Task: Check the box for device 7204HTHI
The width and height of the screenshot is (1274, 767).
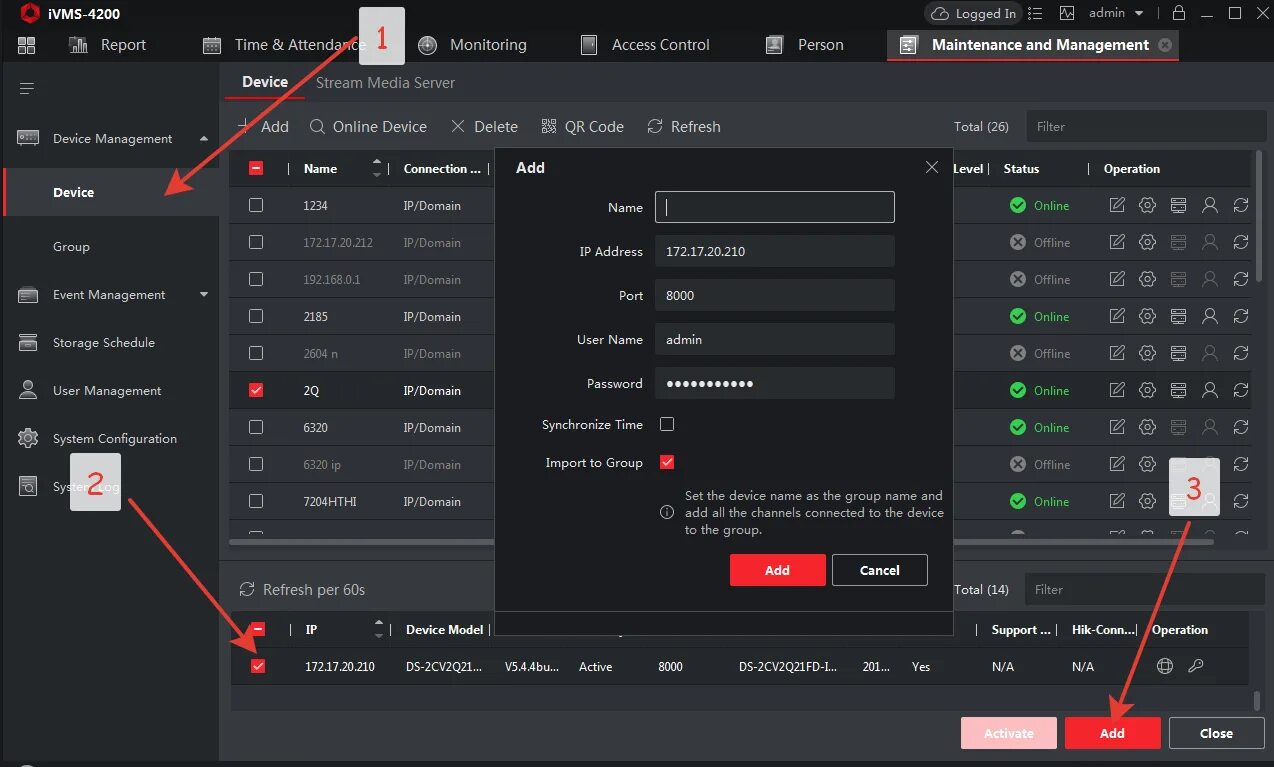Action: coord(256,501)
